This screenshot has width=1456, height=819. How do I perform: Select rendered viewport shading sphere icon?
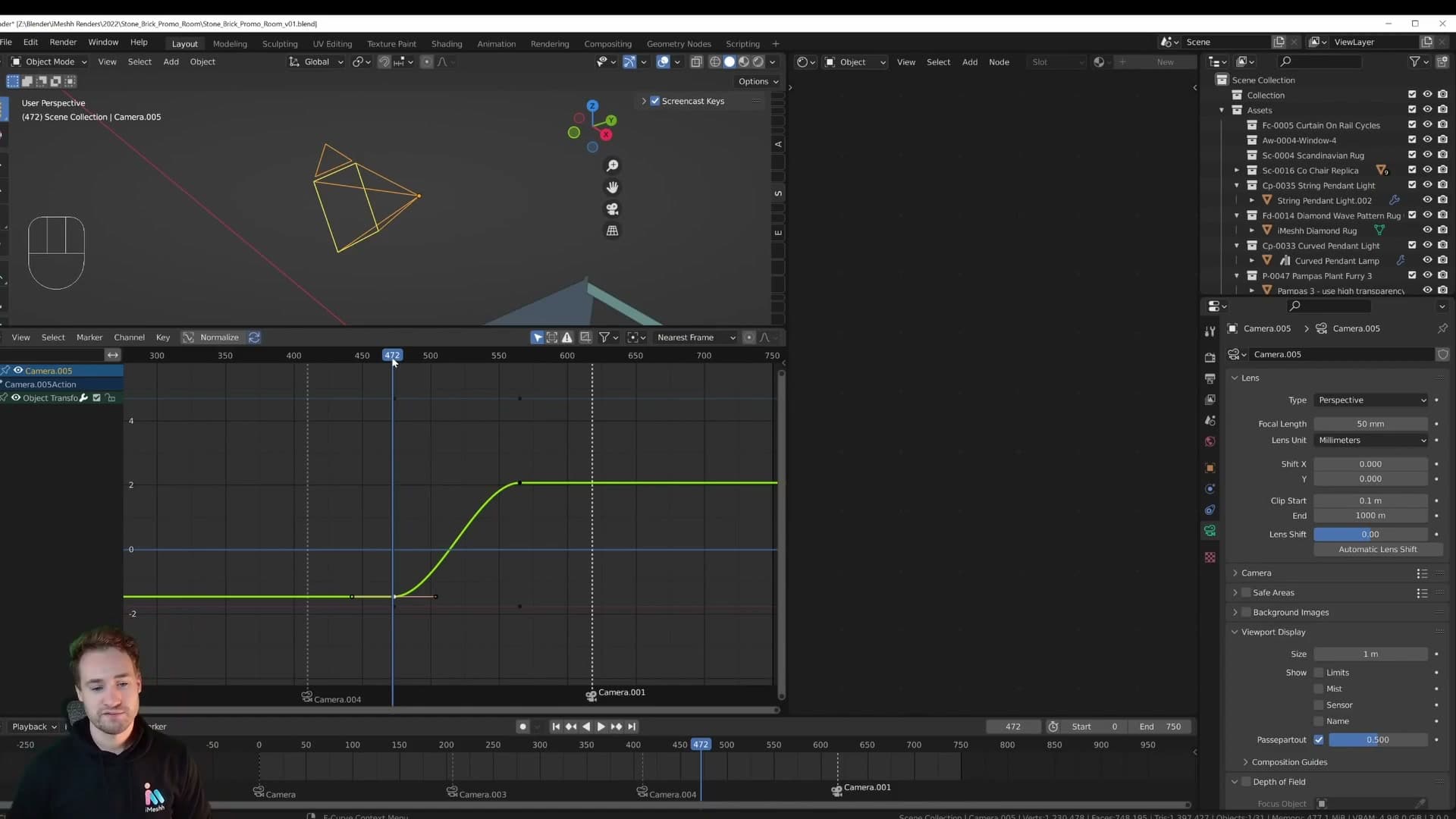(x=758, y=62)
